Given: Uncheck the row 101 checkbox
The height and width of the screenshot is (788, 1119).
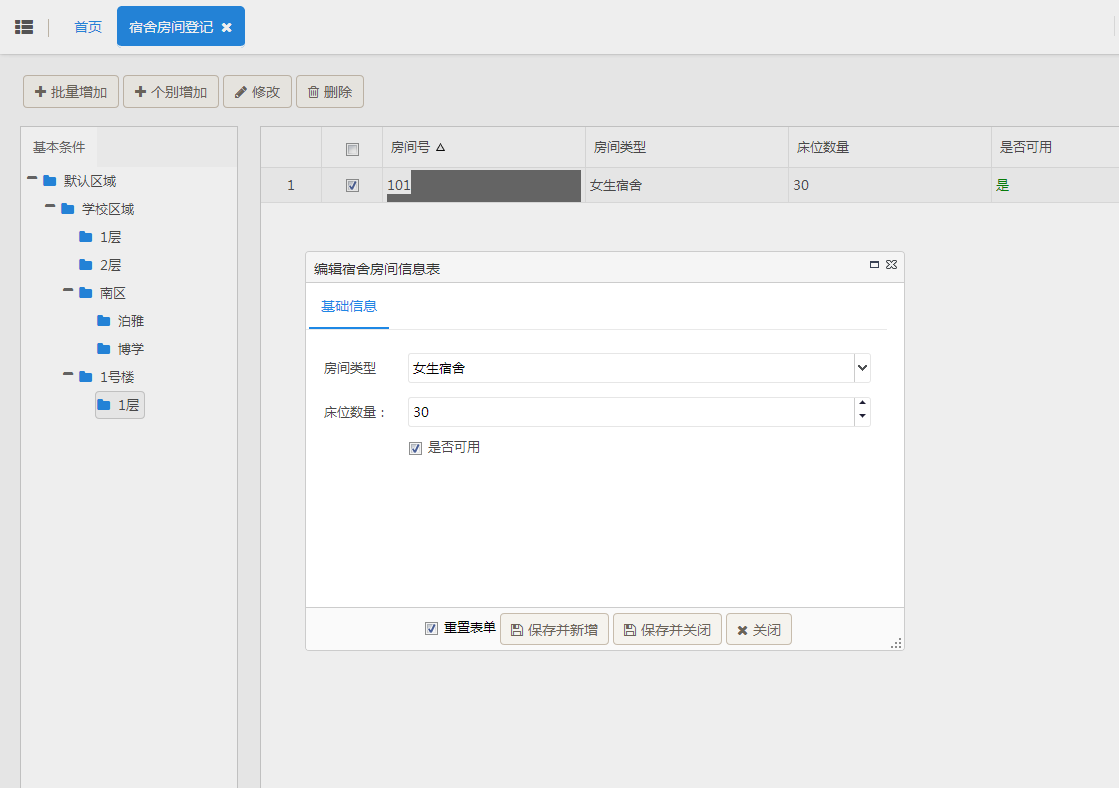Looking at the screenshot, I should click(x=352, y=186).
